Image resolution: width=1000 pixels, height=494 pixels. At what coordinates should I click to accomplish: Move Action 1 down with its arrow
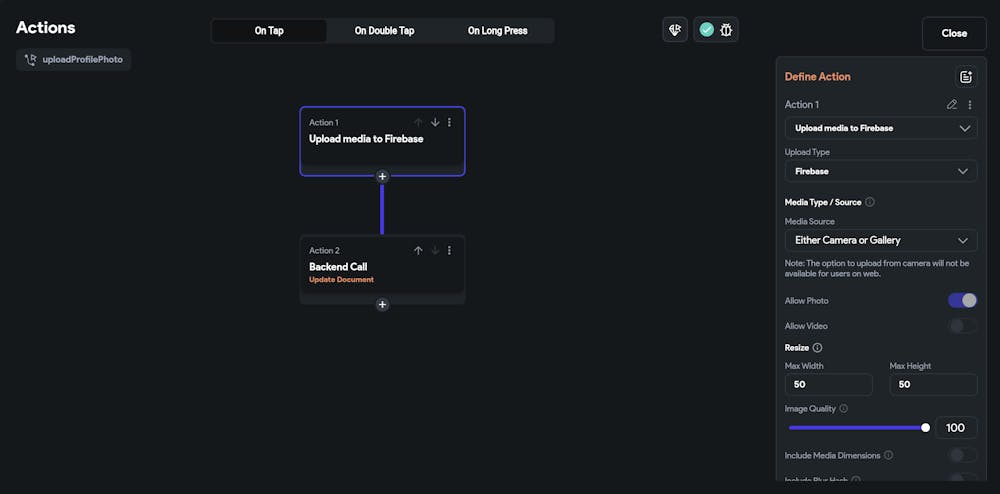[435, 122]
